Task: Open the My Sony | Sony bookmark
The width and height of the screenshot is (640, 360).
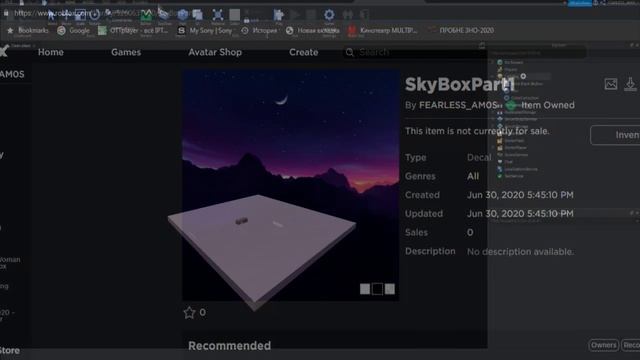Action: point(205,31)
